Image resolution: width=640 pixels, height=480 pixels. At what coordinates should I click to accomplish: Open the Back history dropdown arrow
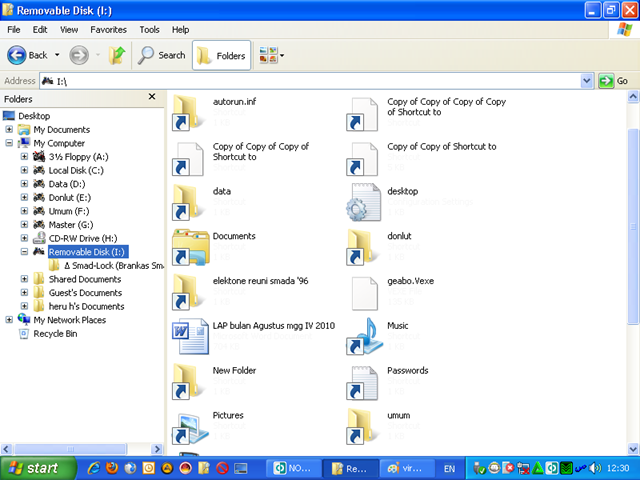click(57, 56)
